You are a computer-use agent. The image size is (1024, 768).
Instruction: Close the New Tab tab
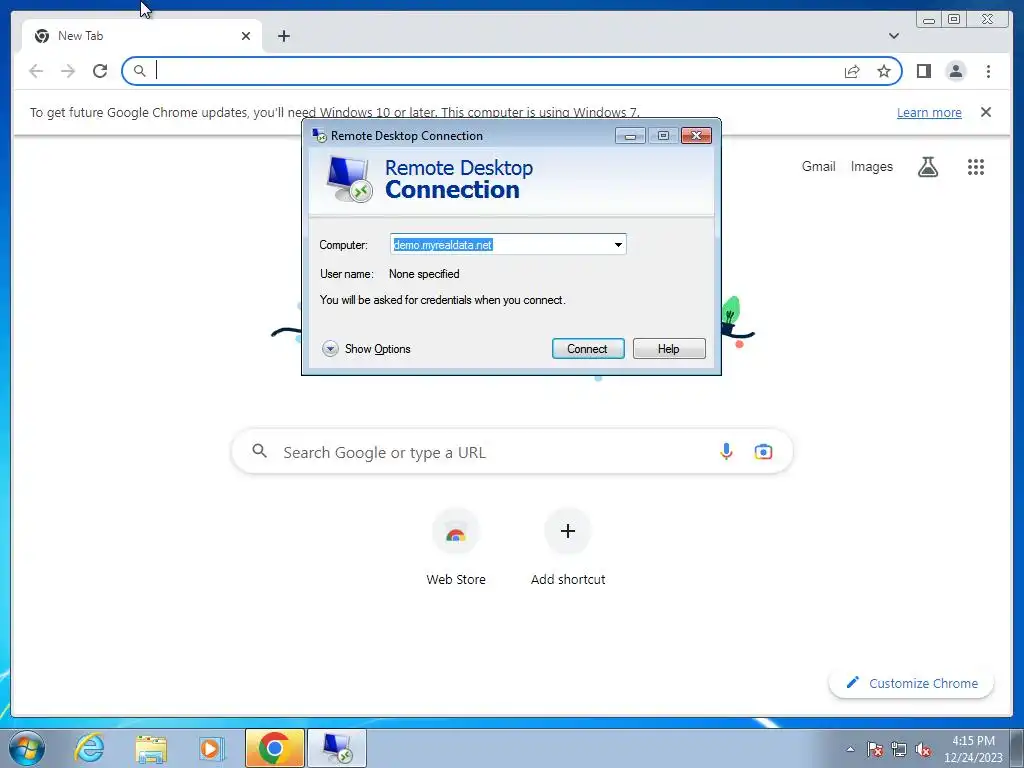click(x=246, y=36)
